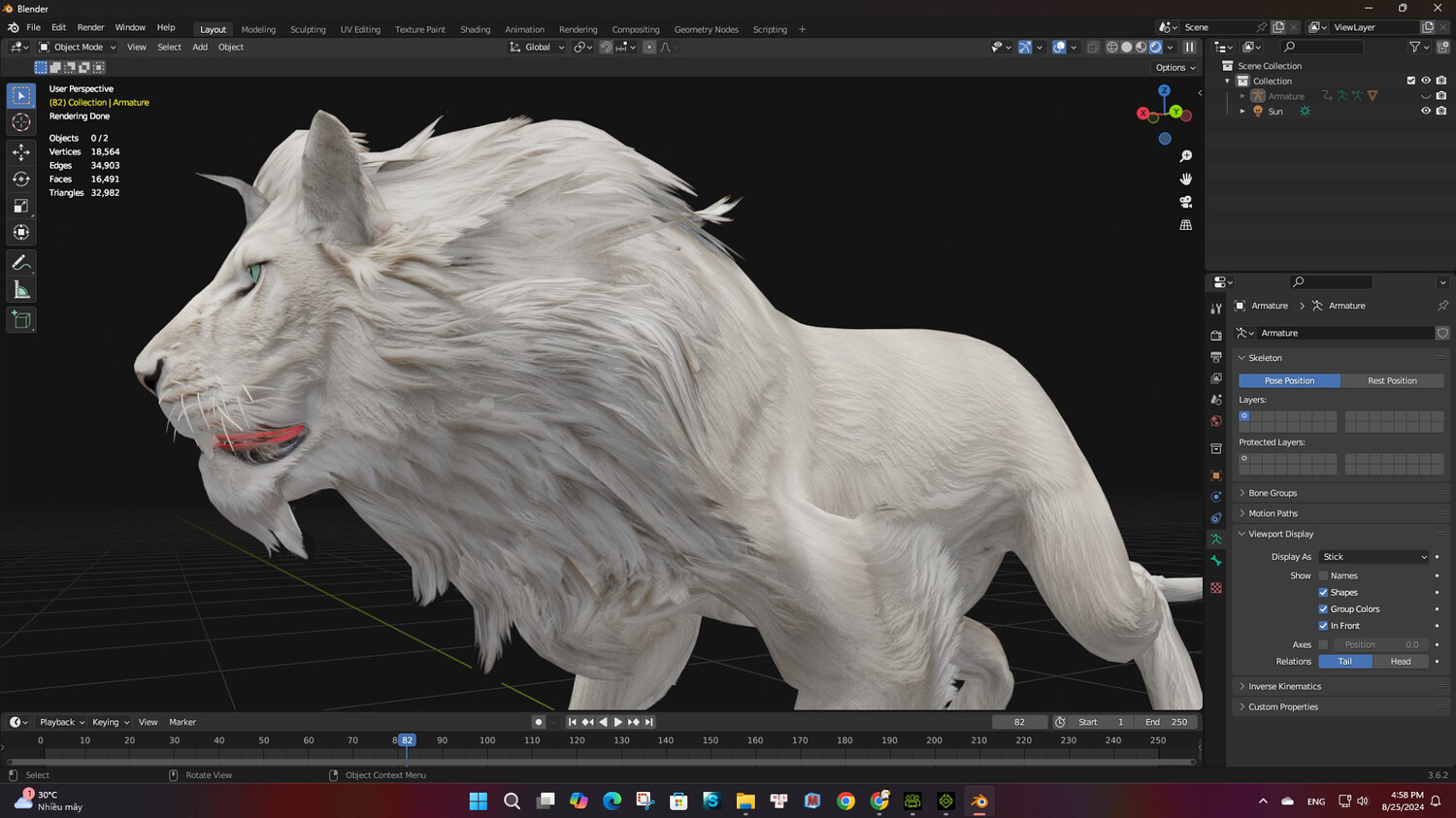Click the Pose Position button
The width and height of the screenshot is (1456, 818).
(x=1289, y=381)
